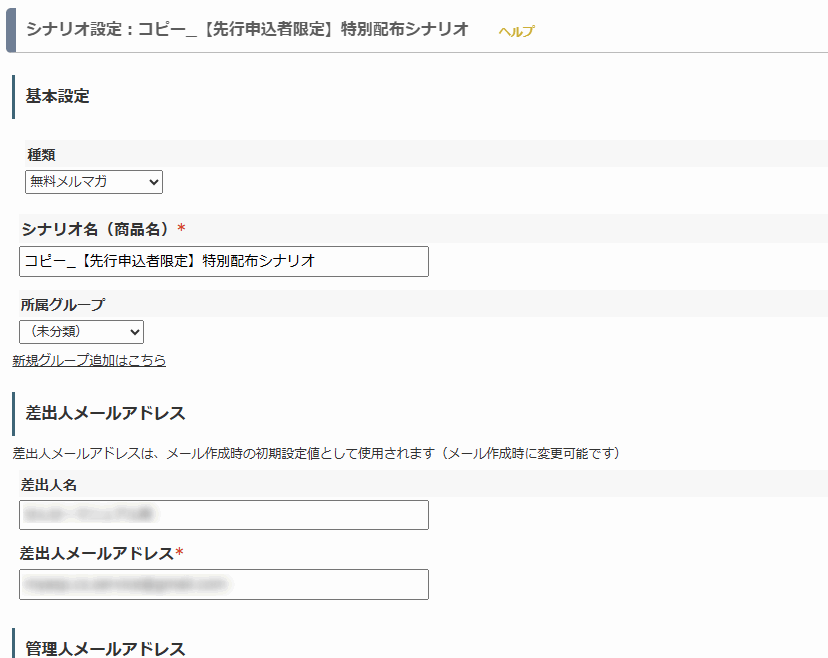
Task: Open the ヘルプ link beside the title
Action: tap(516, 31)
